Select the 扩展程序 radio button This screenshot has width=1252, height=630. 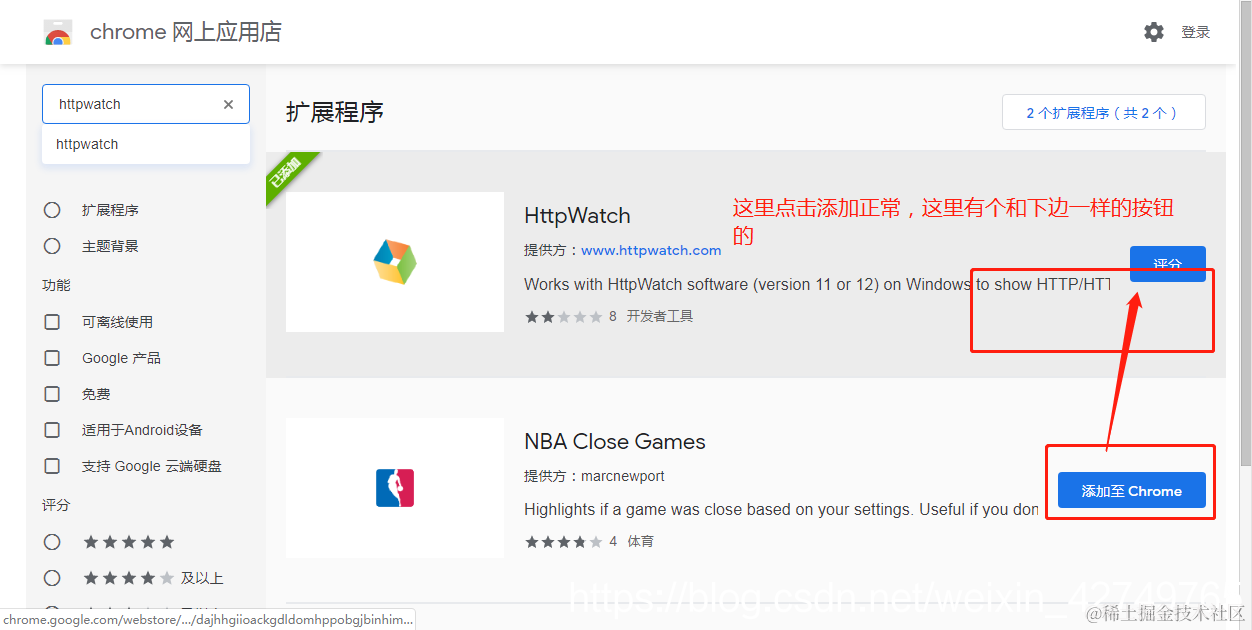tap(52, 210)
